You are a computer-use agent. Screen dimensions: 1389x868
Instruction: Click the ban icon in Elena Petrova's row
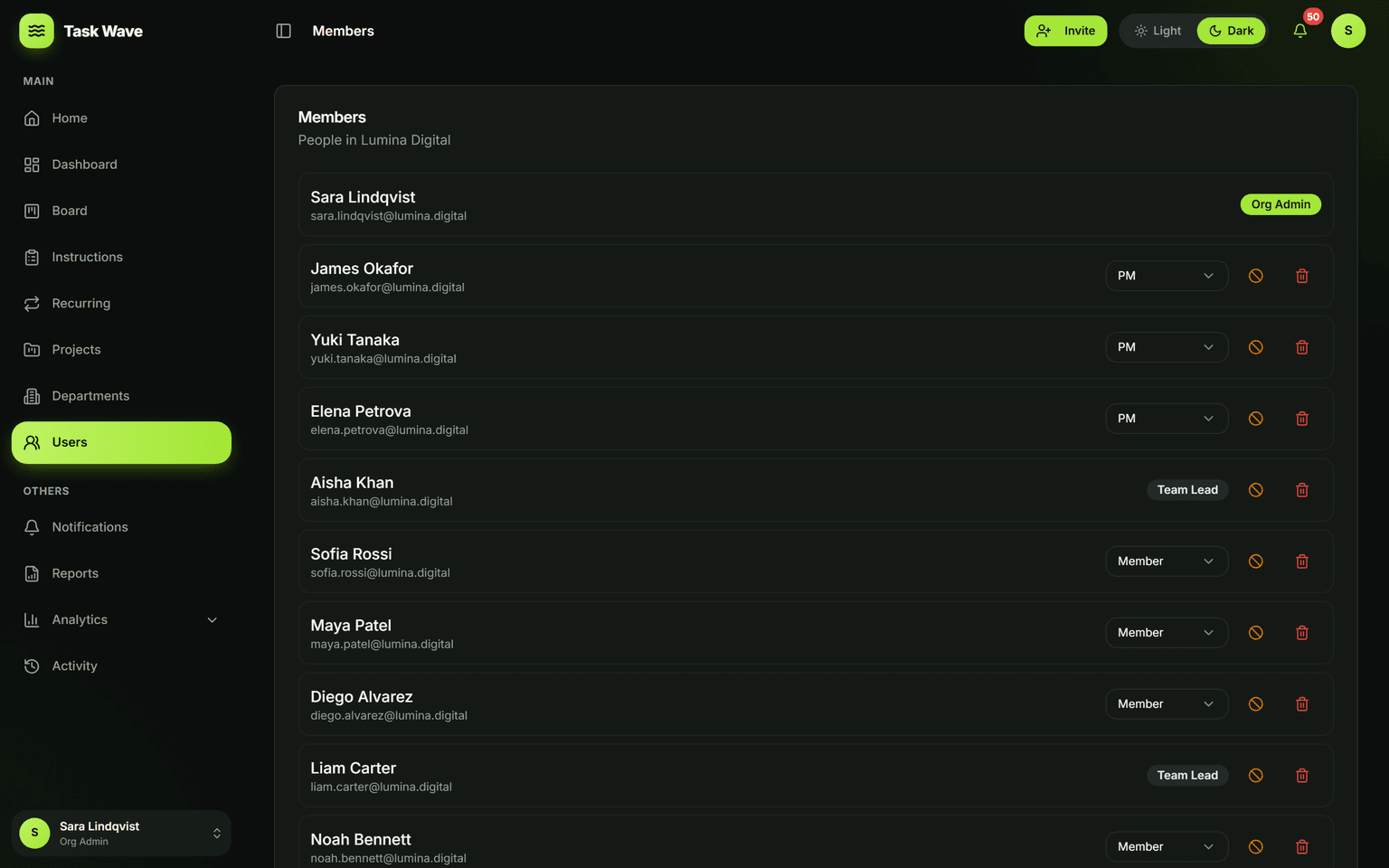[1256, 419]
